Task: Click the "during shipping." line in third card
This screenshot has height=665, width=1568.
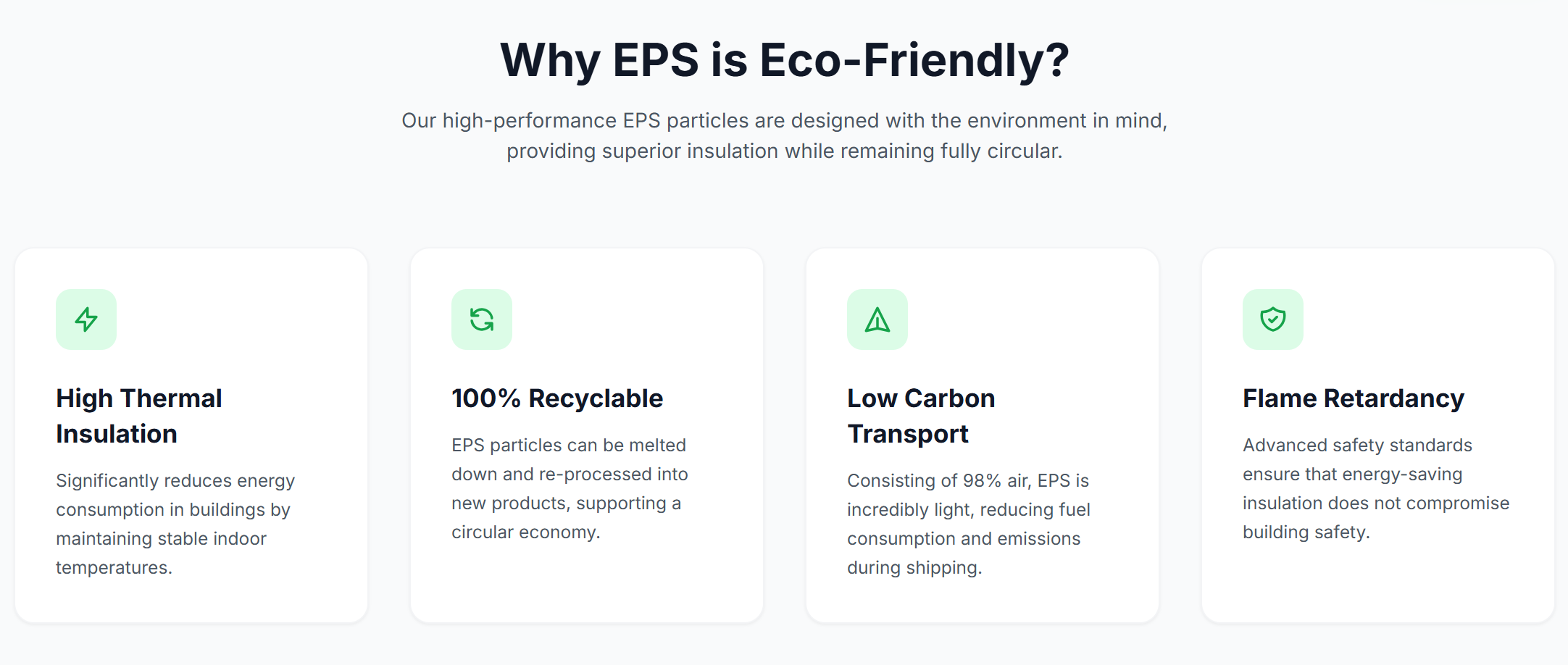Action: (x=914, y=568)
